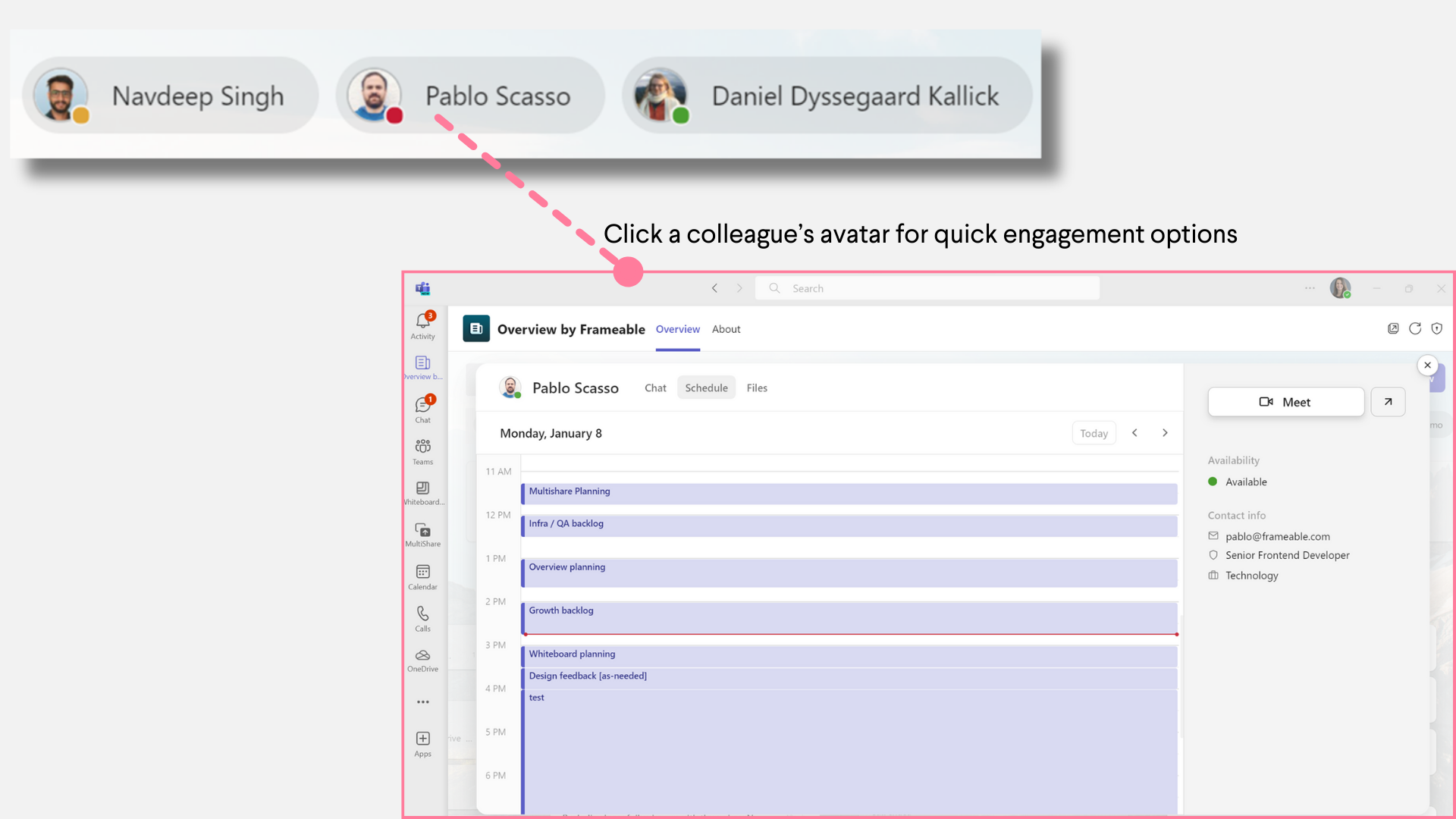Click the Microsoft Teams logo icon
This screenshot has width=1456, height=819.
423,288
